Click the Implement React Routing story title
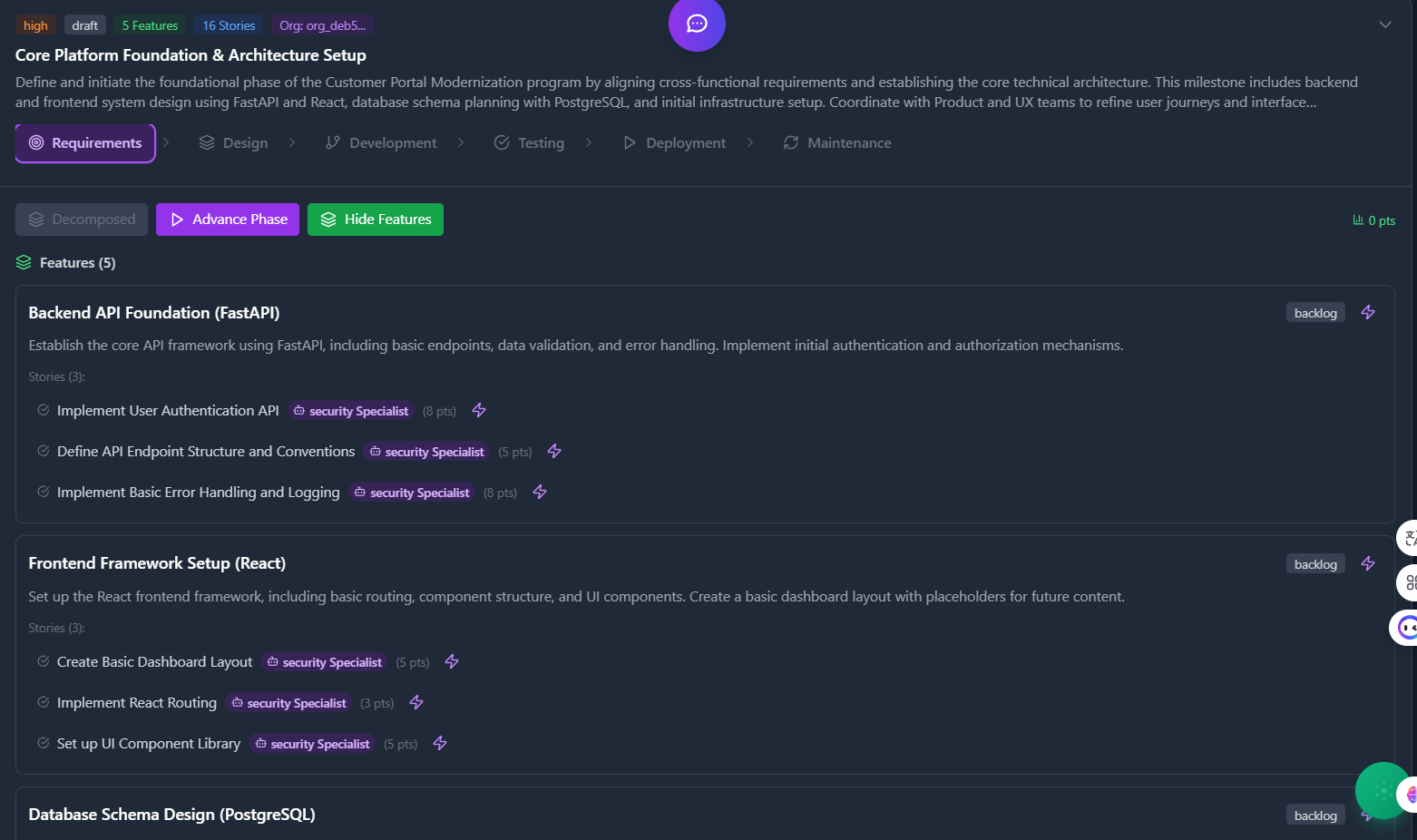1417x840 pixels. (x=137, y=703)
